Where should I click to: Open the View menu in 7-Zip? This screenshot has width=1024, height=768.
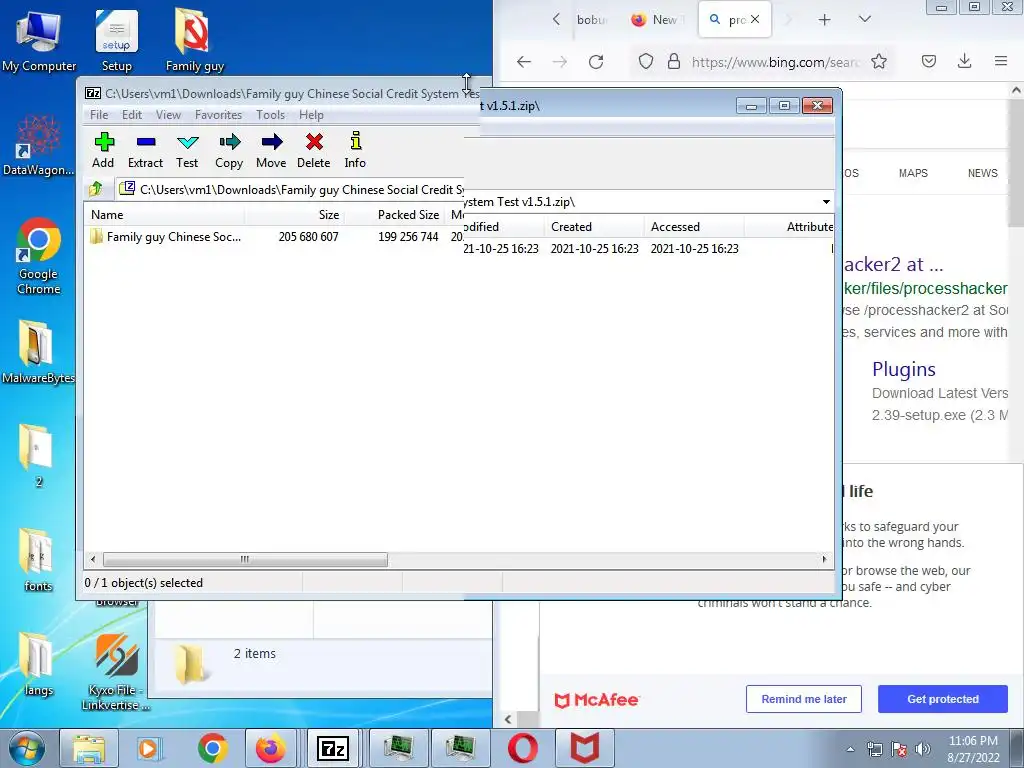coord(168,115)
